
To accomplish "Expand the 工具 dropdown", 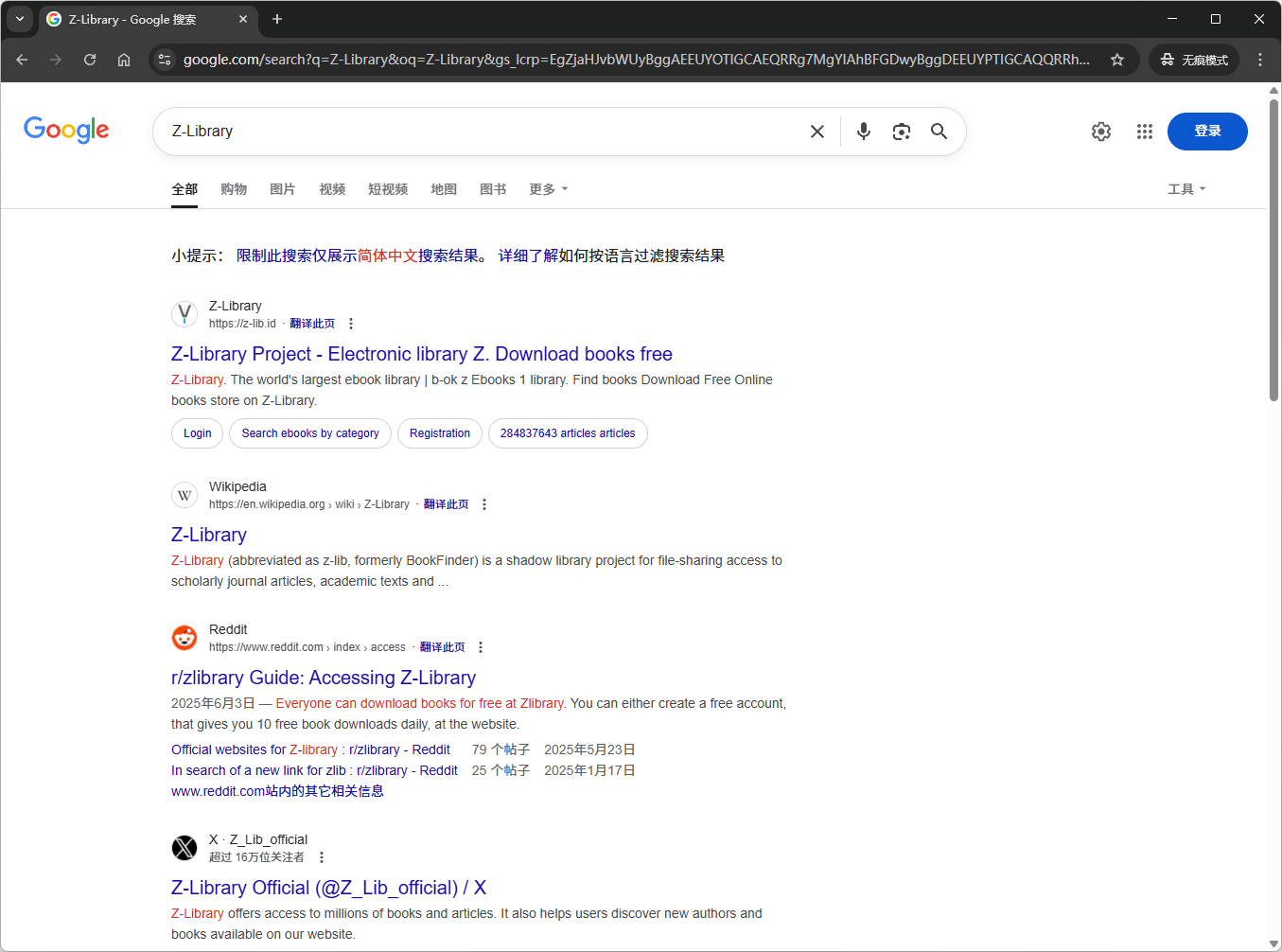I will click(1186, 189).
